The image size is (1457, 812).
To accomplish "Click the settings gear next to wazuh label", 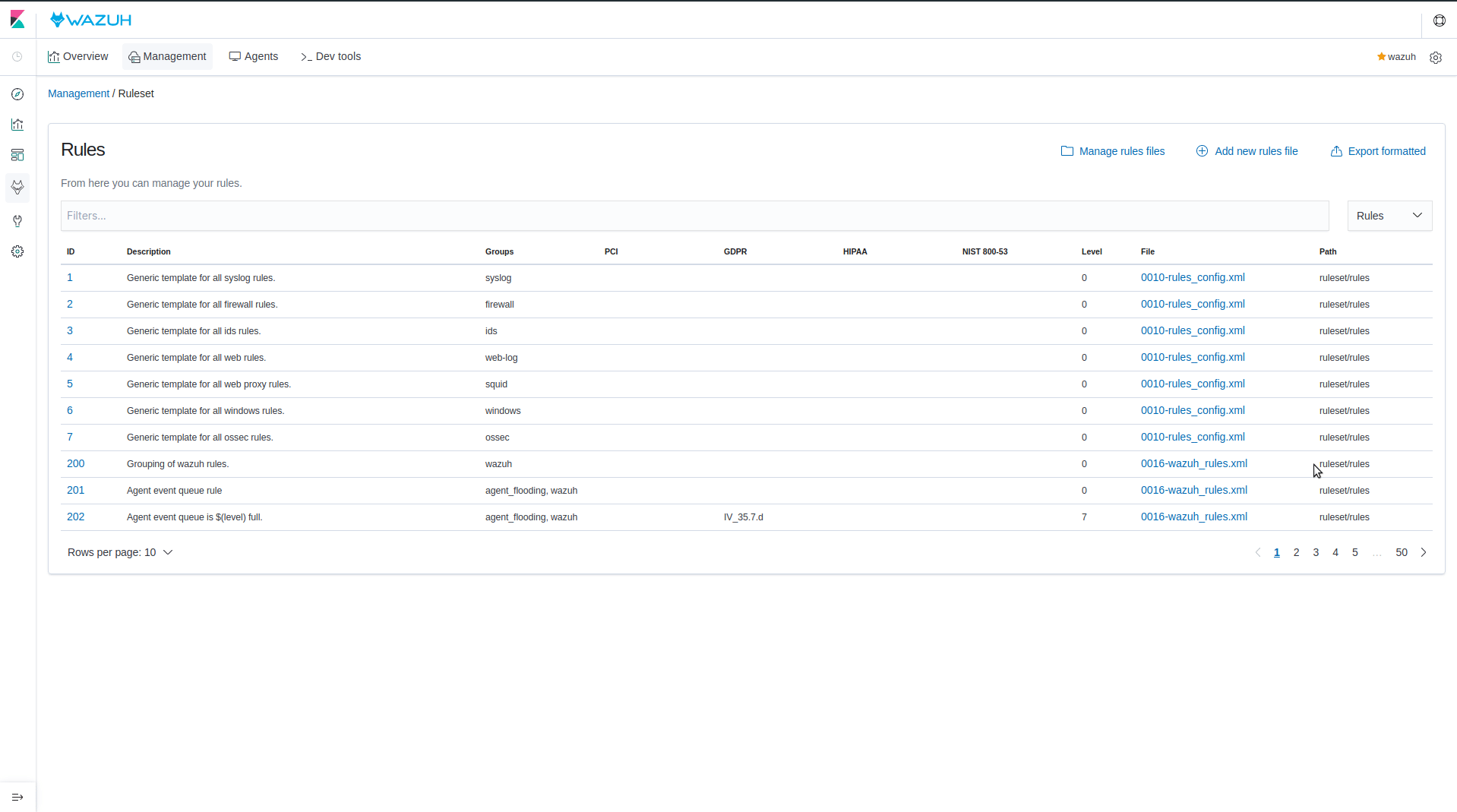I will [1436, 57].
